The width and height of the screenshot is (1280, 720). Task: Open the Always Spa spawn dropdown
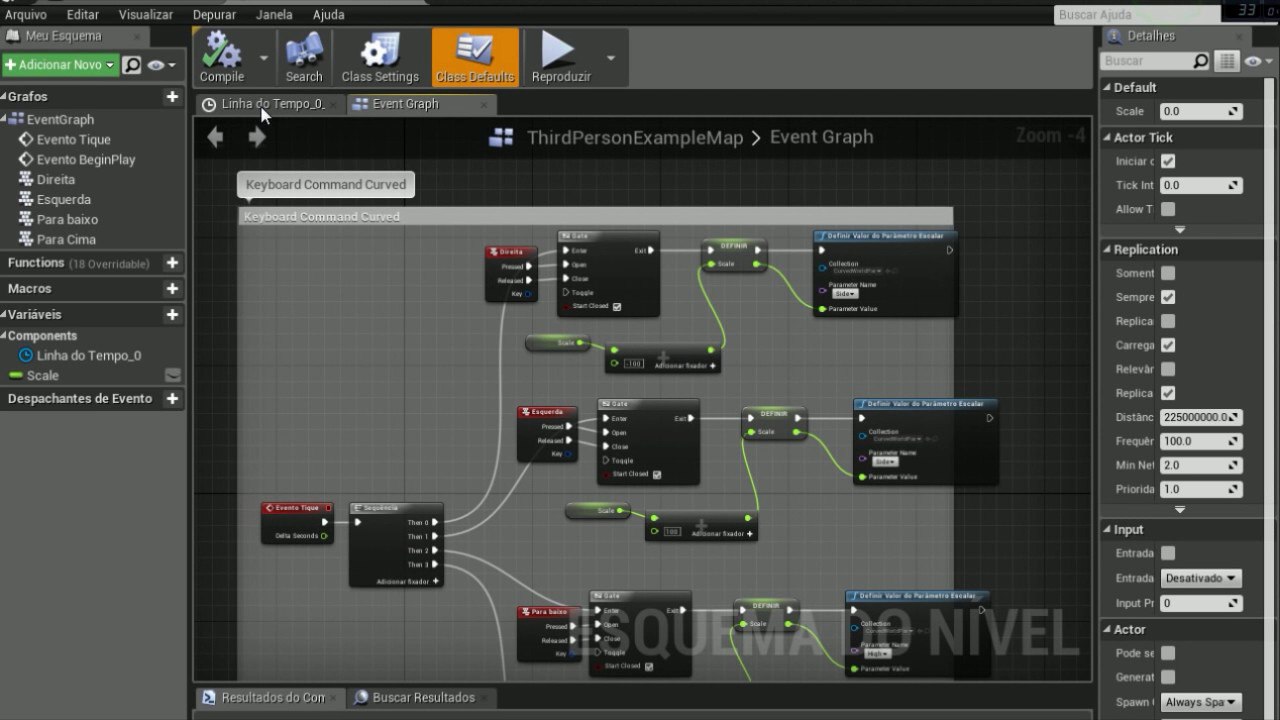[x=1200, y=703]
